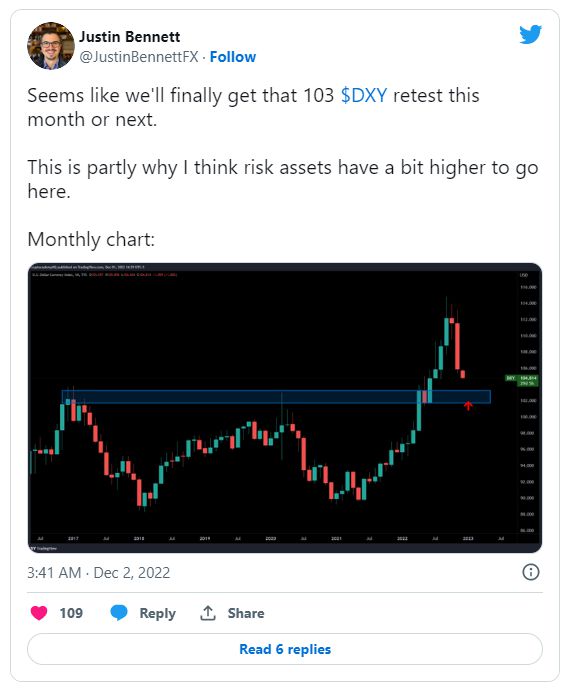
Task: Click the Reply text label
Action: click(157, 613)
